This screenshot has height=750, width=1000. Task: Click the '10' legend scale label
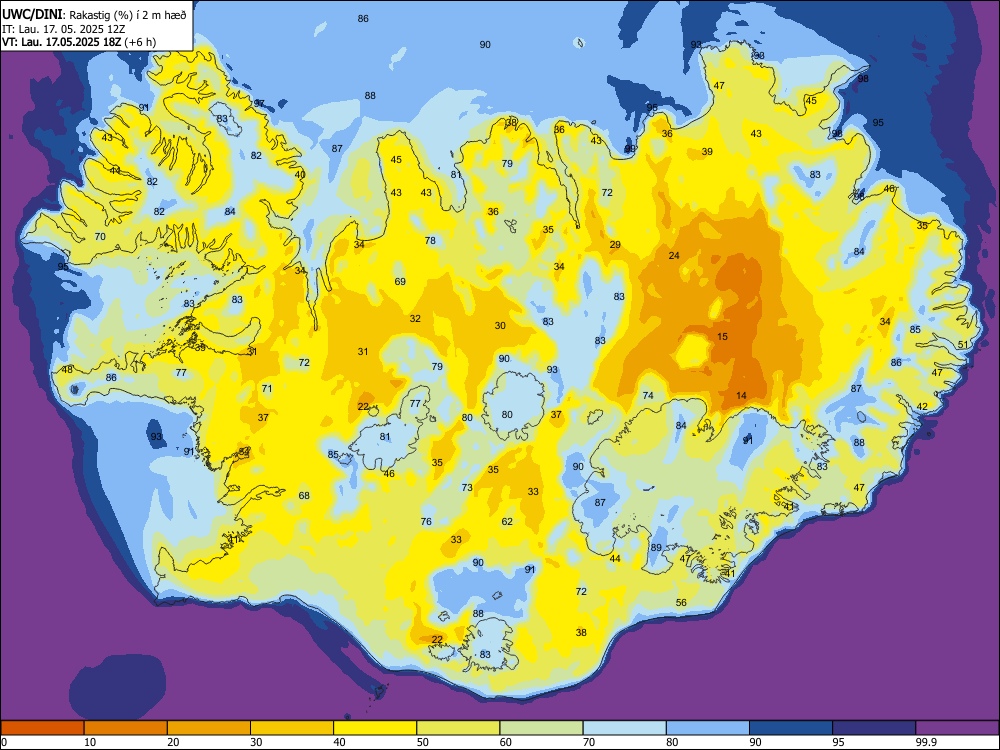tap(90, 742)
